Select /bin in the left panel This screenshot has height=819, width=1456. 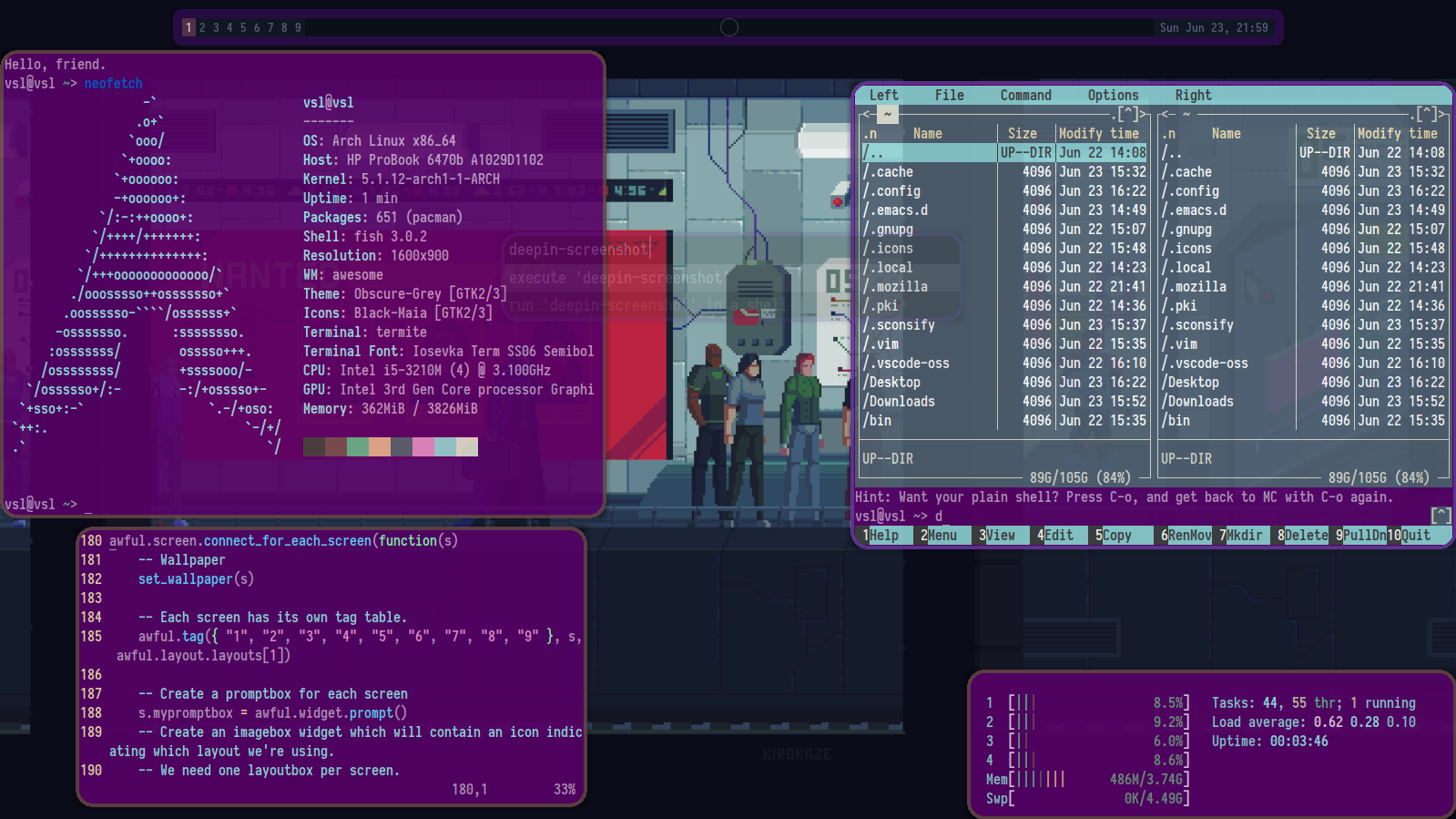(1004, 420)
